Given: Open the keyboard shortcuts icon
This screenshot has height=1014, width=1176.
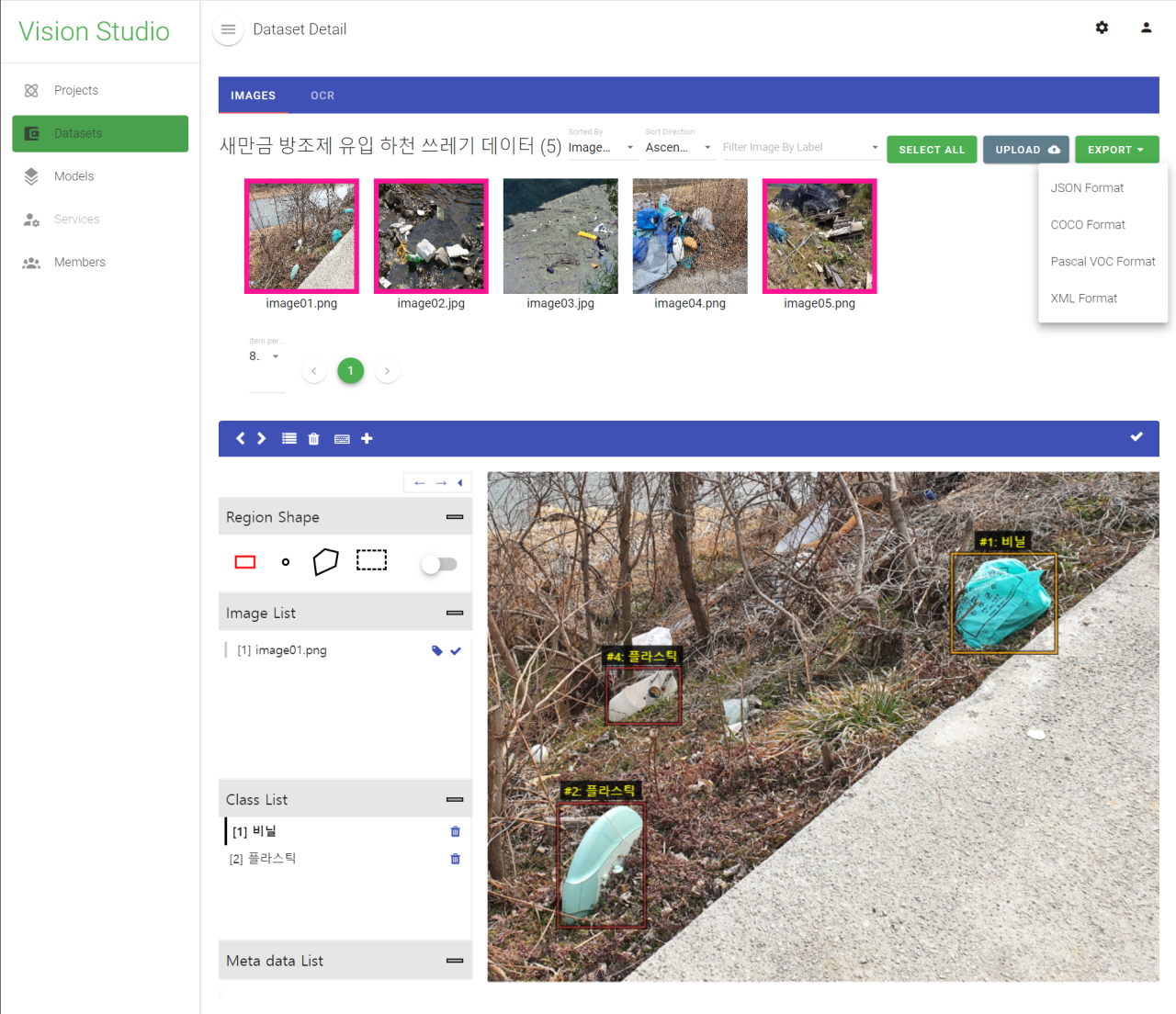Looking at the screenshot, I should (x=342, y=439).
